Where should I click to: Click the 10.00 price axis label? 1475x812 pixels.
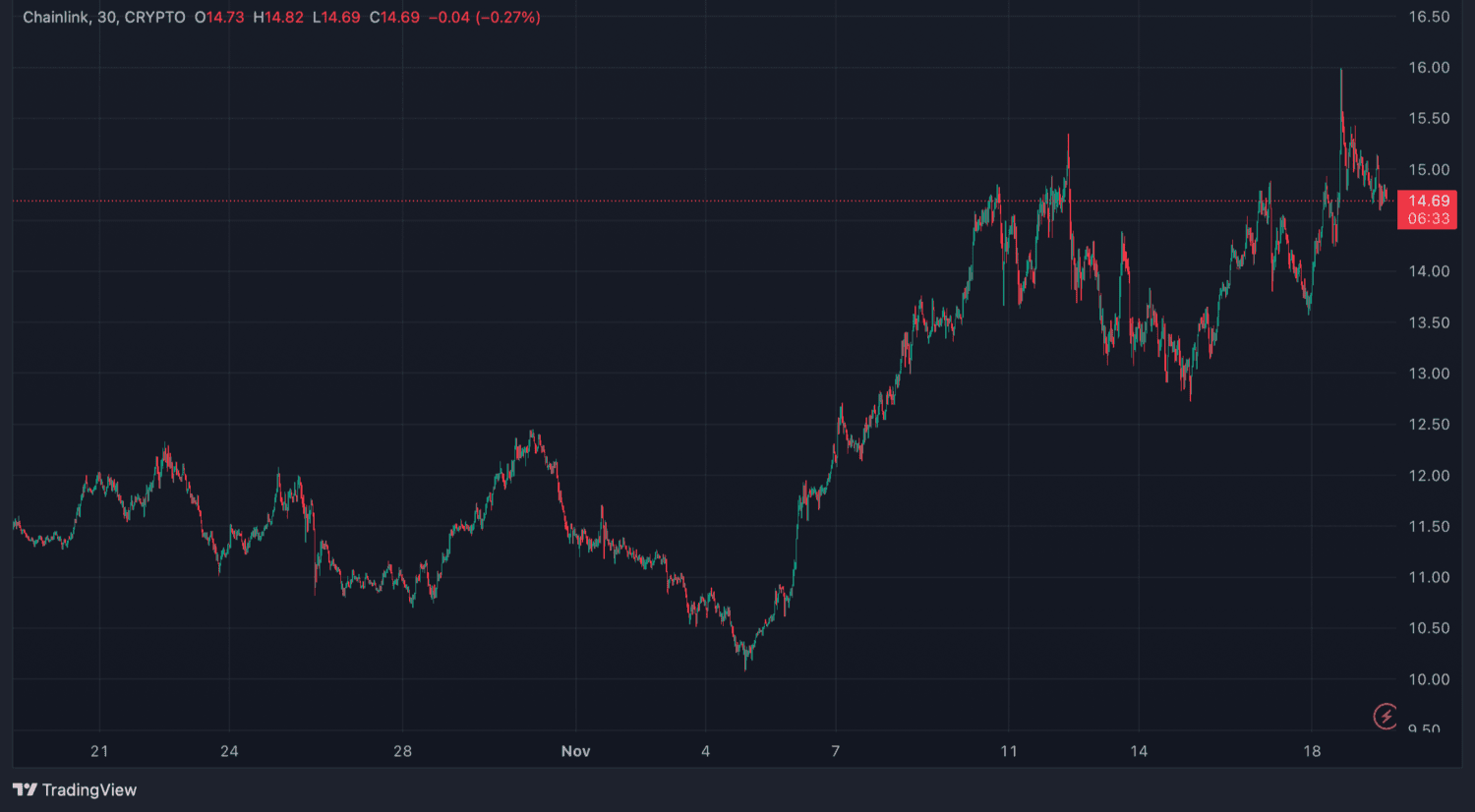pyautogui.click(x=1429, y=679)
